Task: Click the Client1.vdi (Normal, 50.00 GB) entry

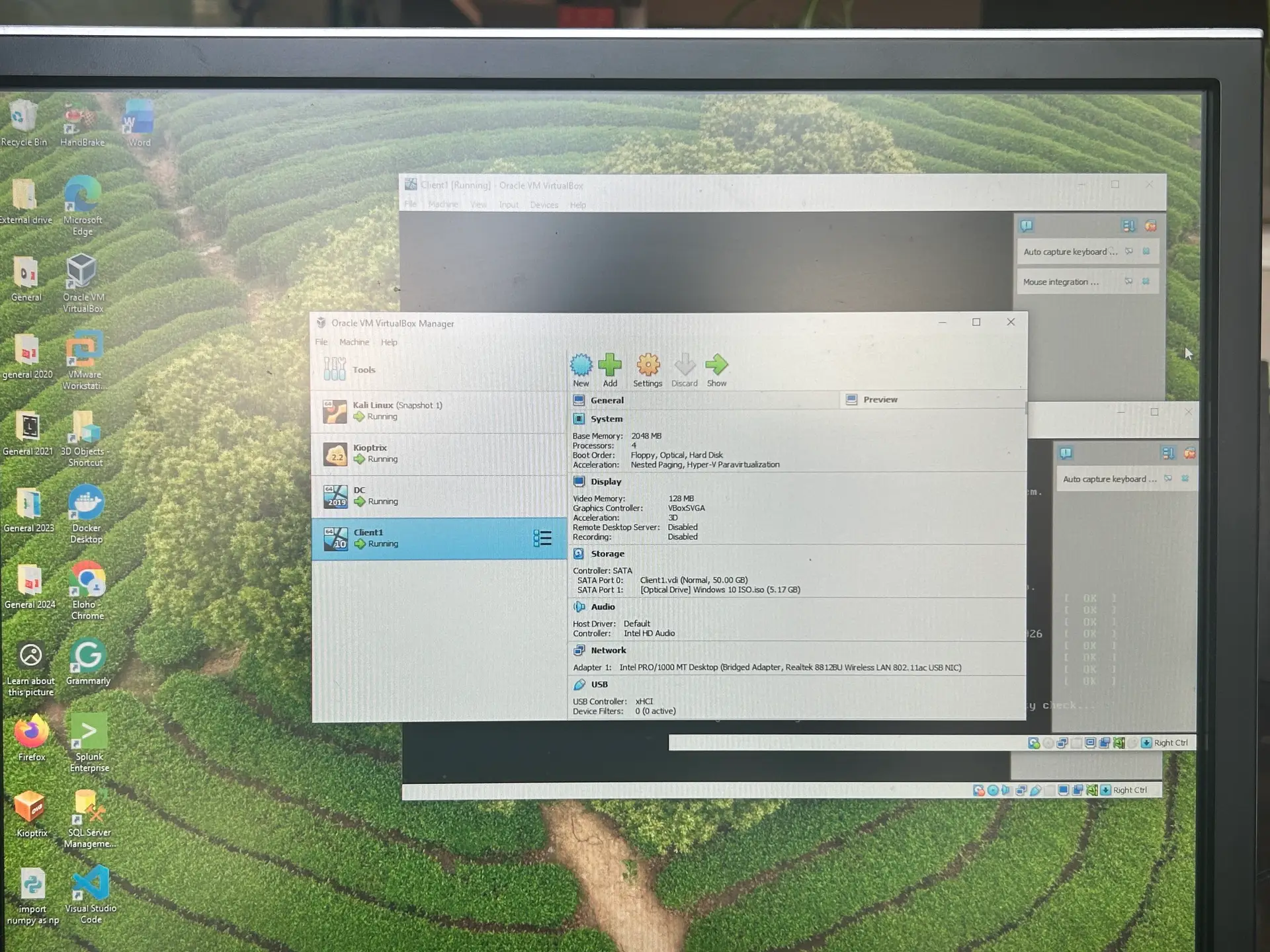Action: [694, 580]
